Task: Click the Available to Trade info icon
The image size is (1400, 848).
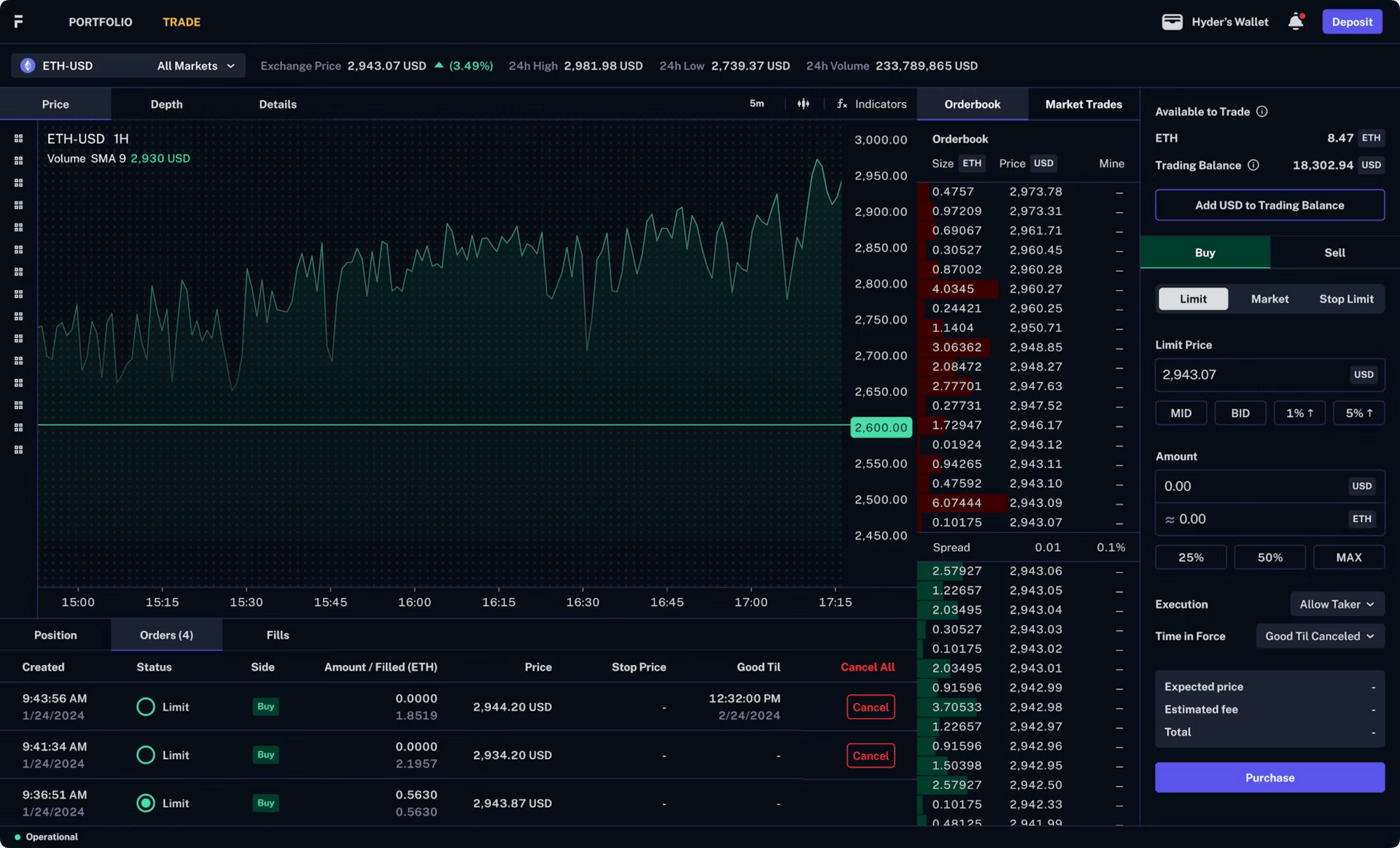Action: [x=1262, y=112]
